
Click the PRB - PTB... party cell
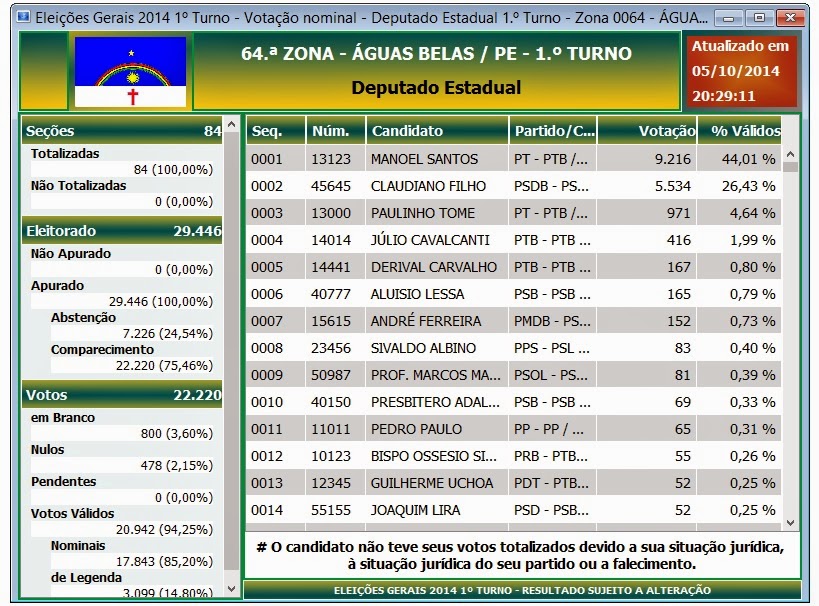(x=551, y=456)
